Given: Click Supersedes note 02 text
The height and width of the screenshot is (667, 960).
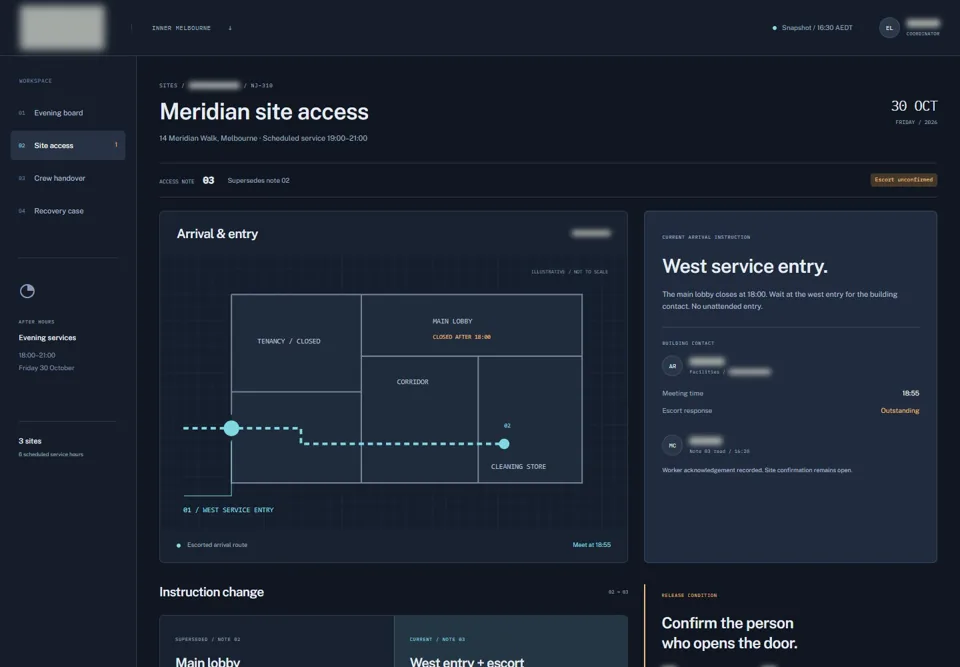Looking at the screenshot, I should 258,181.
